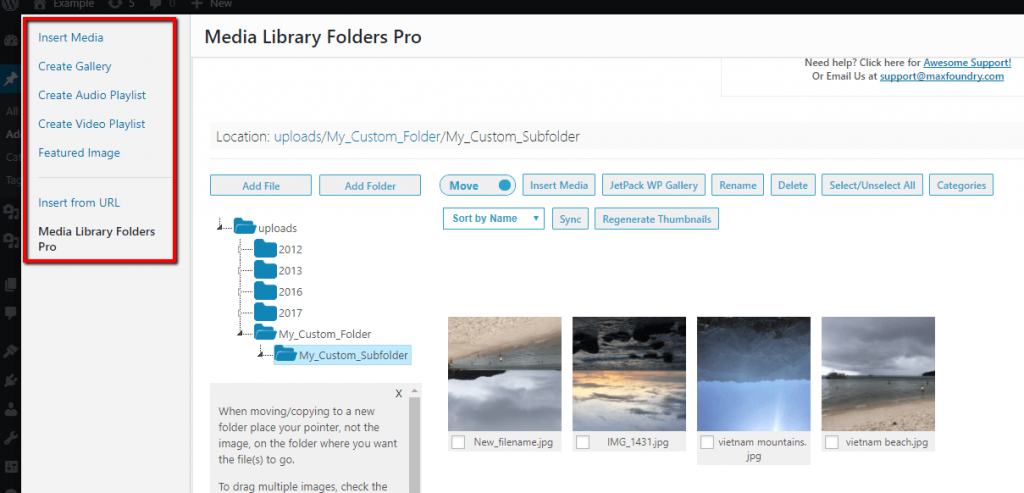Click the Add Folder button

[370, 185]
